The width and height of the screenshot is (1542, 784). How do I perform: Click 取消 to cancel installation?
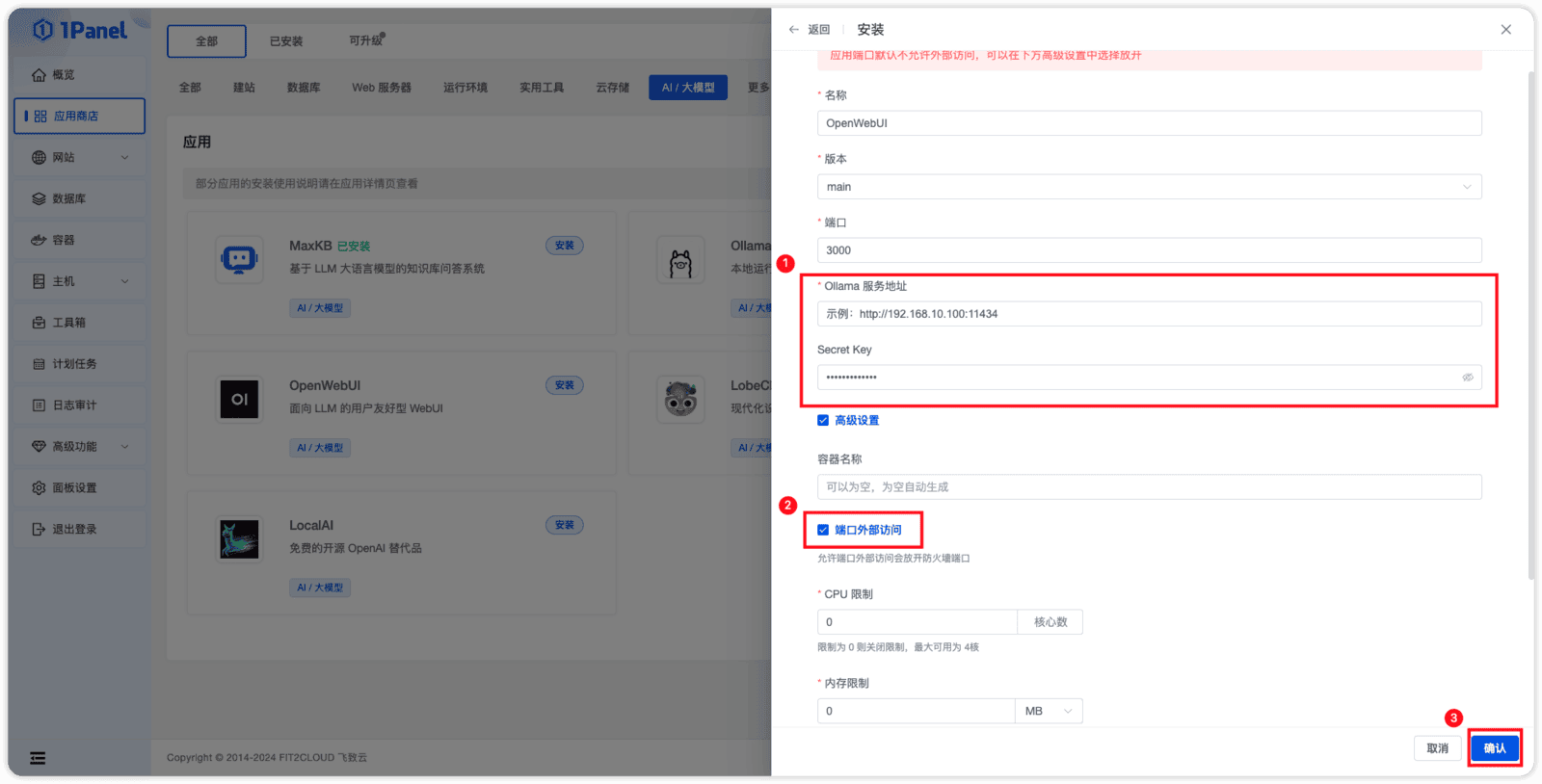(x=1437, y=748)
